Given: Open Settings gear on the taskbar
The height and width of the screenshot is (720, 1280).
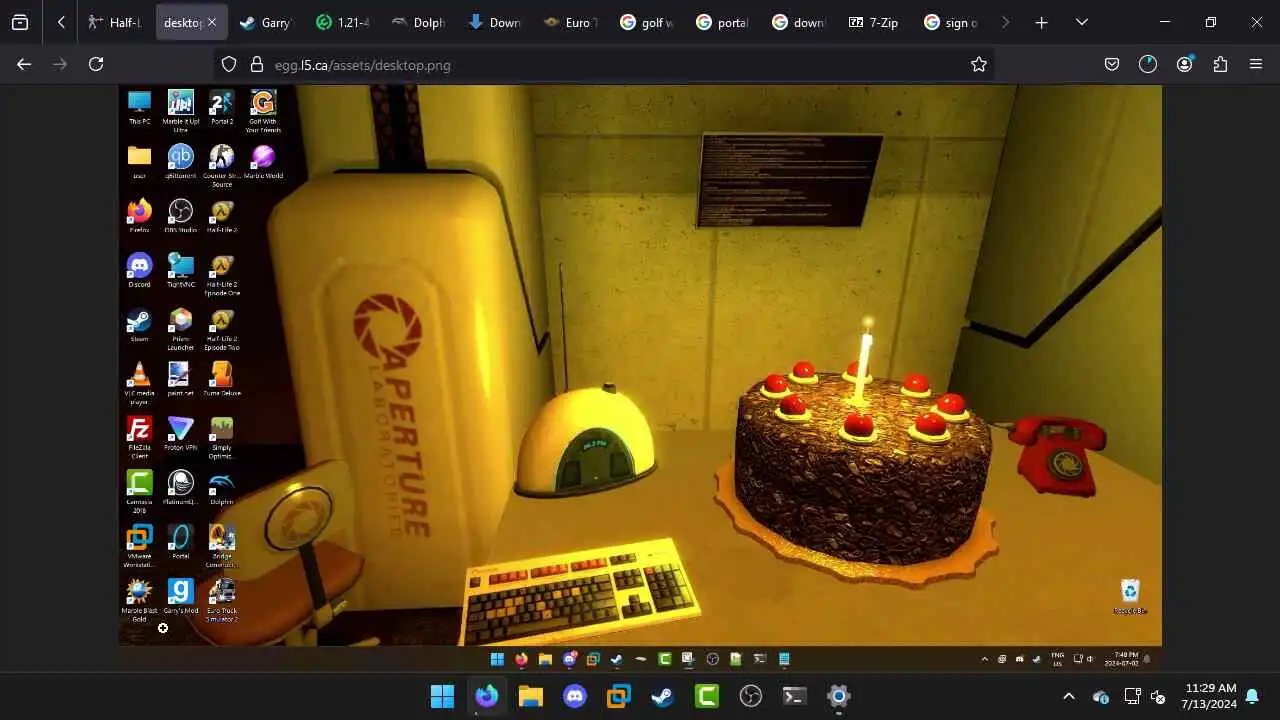Looking at the screenshot, I should click(x=838, y=696).
